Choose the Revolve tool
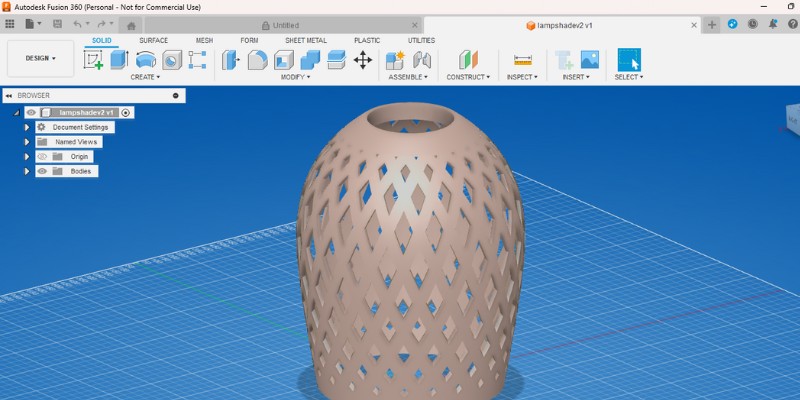Image resolution: width=800 pixels, height=400 pixels. pos(146,60)
